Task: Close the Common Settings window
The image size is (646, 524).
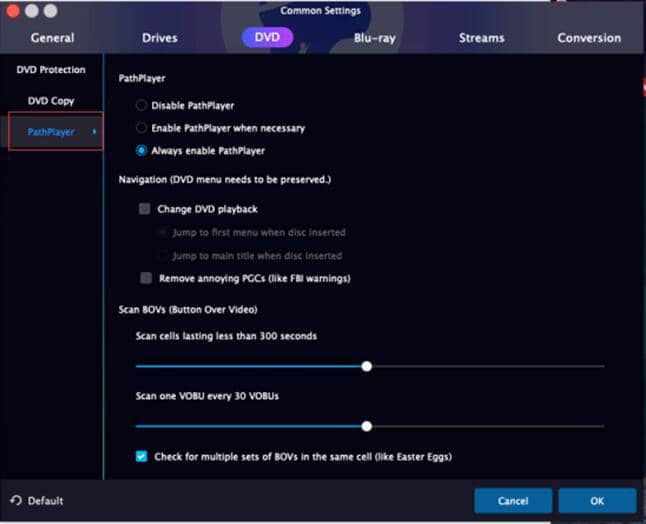Action: pyautogui.click(x=13, y=11)
